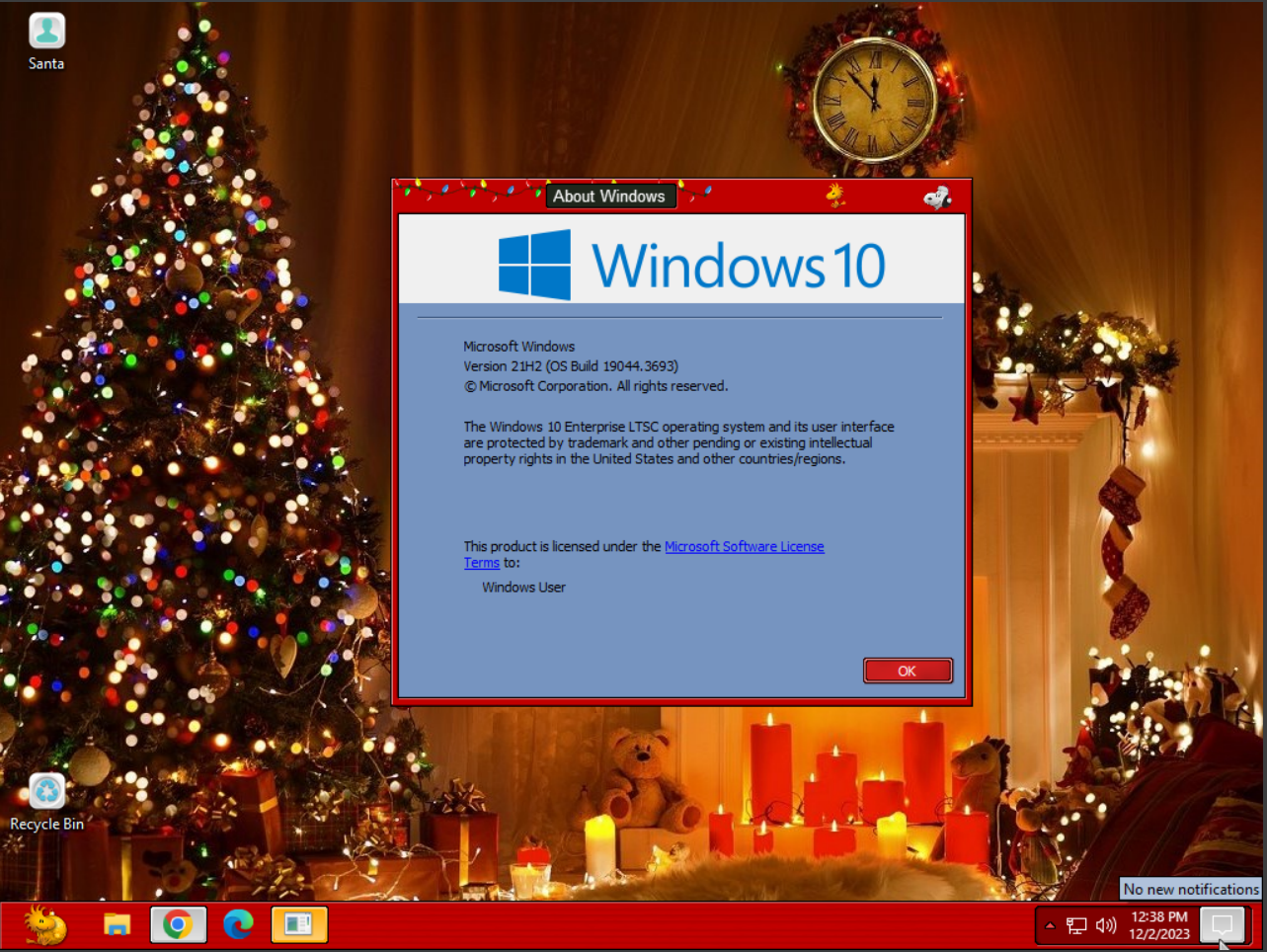The height and width of the screenshot is (952, 1267).
Task: Launch Microsoft Edge from the taskbar
Action: click(238, 925)
